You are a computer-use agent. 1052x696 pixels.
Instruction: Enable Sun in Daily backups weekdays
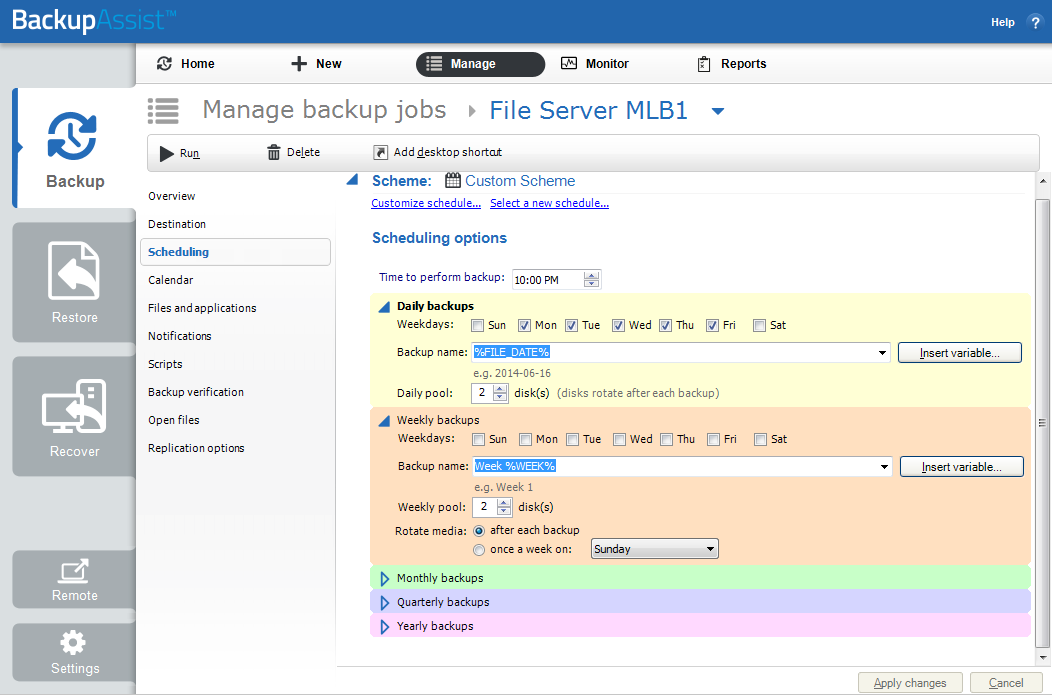pos(478,326)
